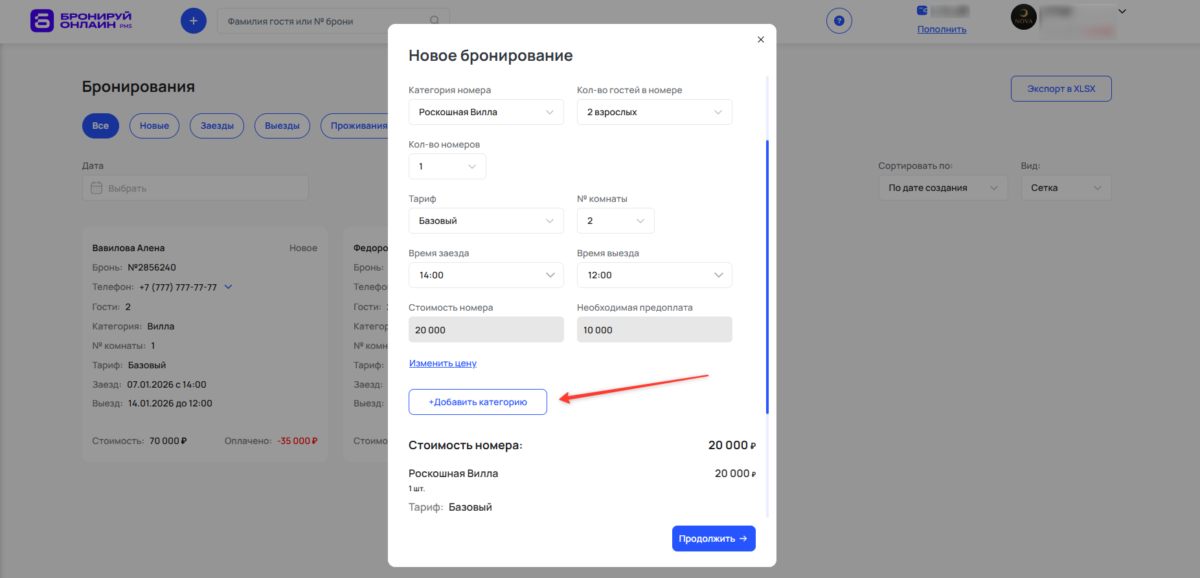Open the Время заезда dropdown

485,274
